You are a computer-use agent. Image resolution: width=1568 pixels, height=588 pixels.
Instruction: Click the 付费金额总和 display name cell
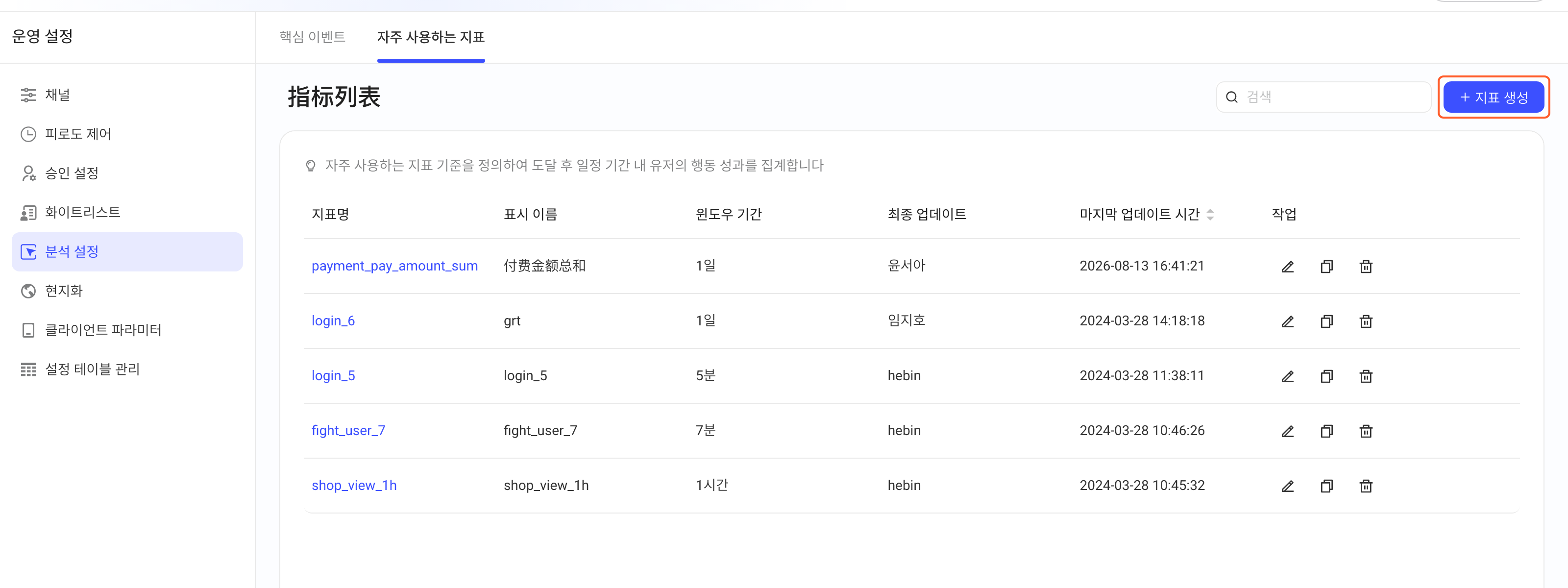pos(544,266)
